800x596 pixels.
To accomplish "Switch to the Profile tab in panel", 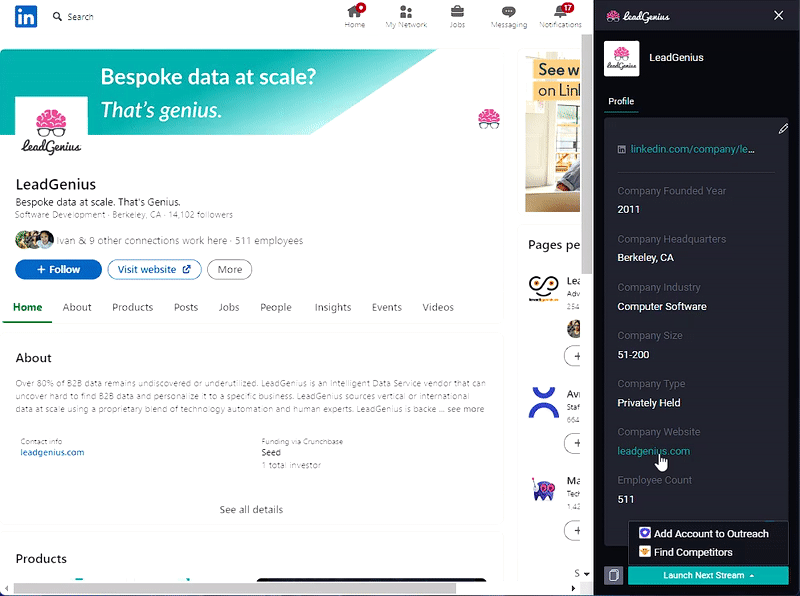I will click(621, 101).
